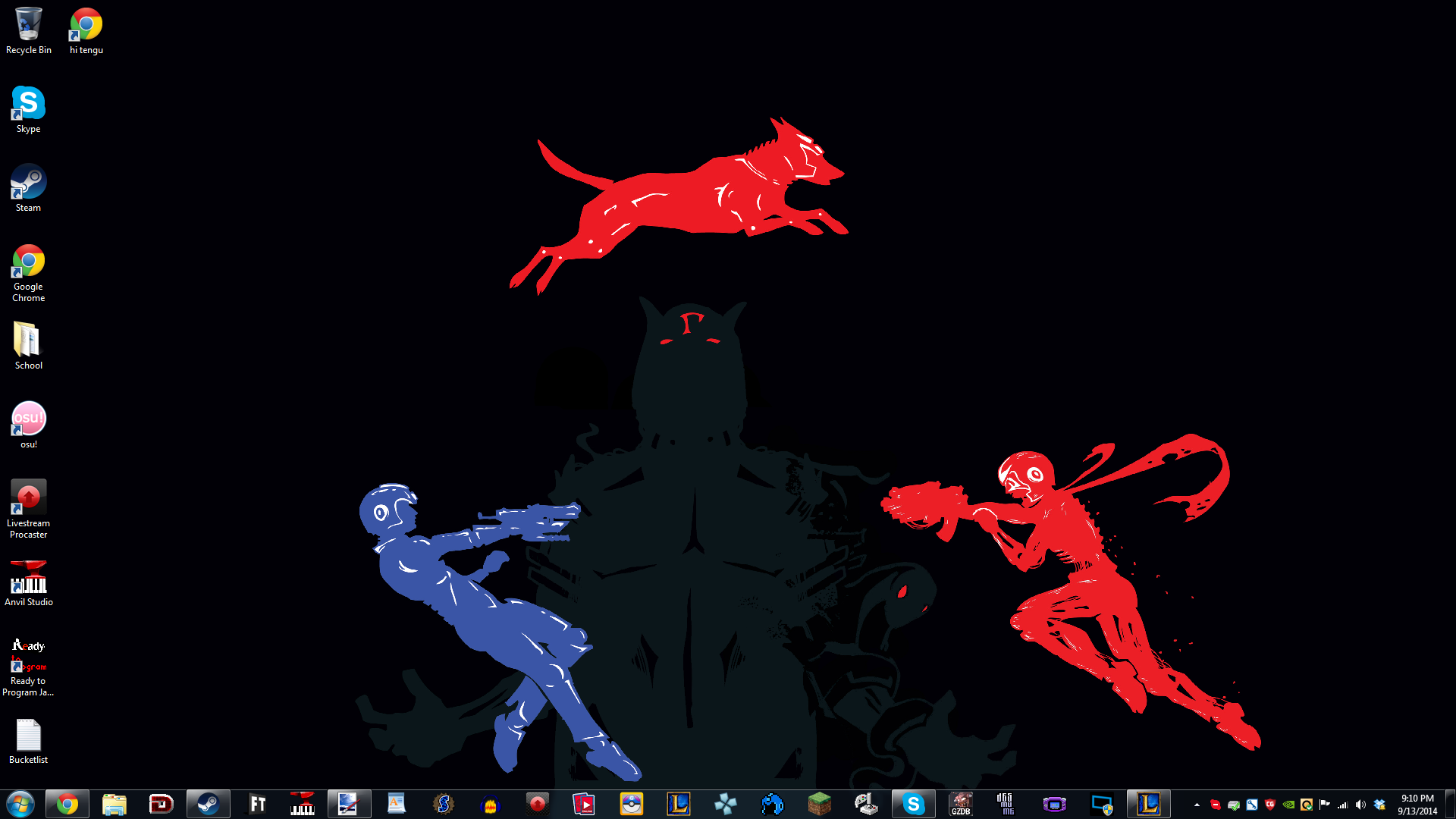Open the Game Boy Advance emulator taskbar icon
The width and height of the screenshot is (1456, 819).
1054,804
